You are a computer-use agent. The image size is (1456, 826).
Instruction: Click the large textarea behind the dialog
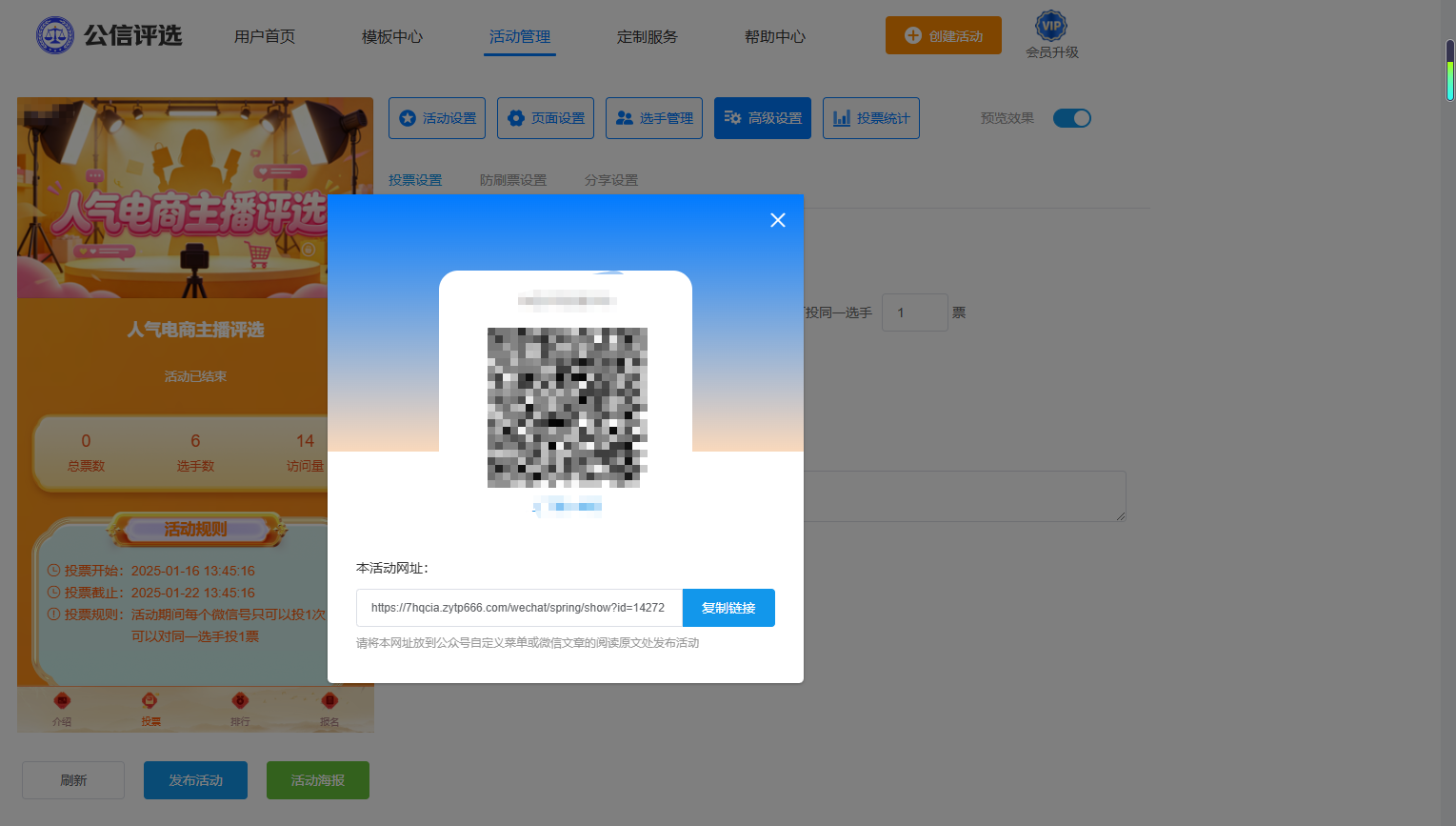[x=965, y=495]
